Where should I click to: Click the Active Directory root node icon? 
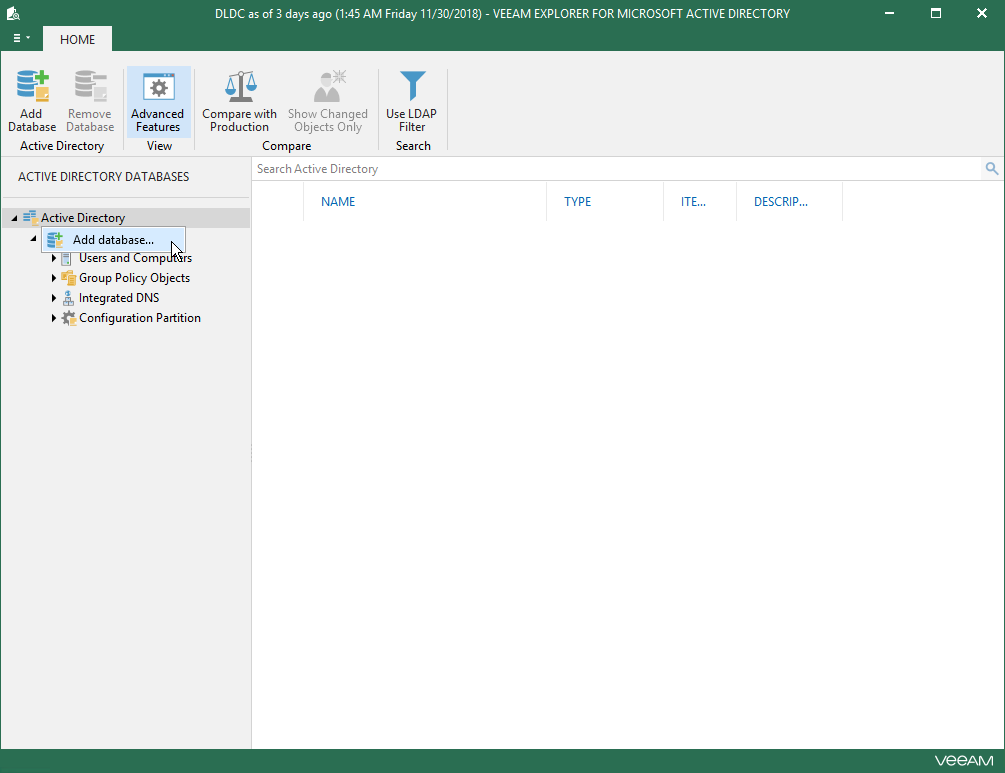[30, 218]
